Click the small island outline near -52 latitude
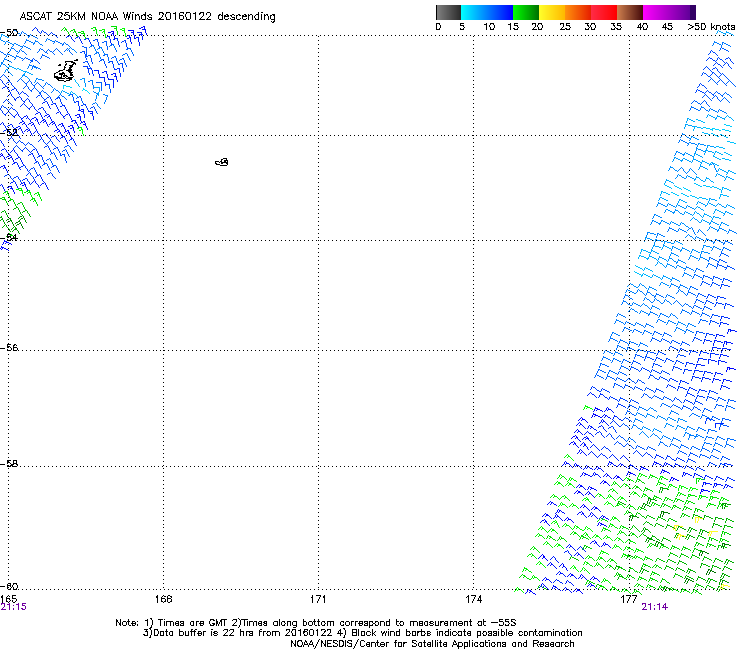Screen dimensions: 740x650 [222, 162]
